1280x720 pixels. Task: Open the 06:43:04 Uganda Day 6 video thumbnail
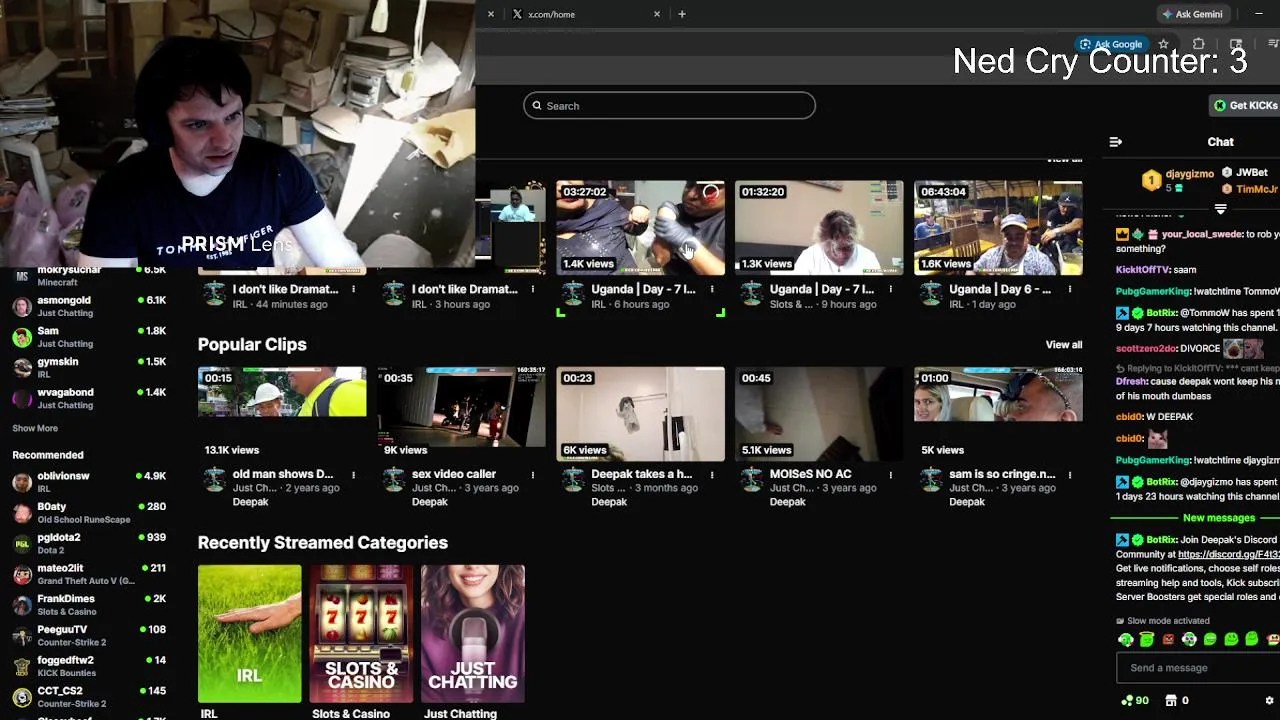[x=998, y=227]
